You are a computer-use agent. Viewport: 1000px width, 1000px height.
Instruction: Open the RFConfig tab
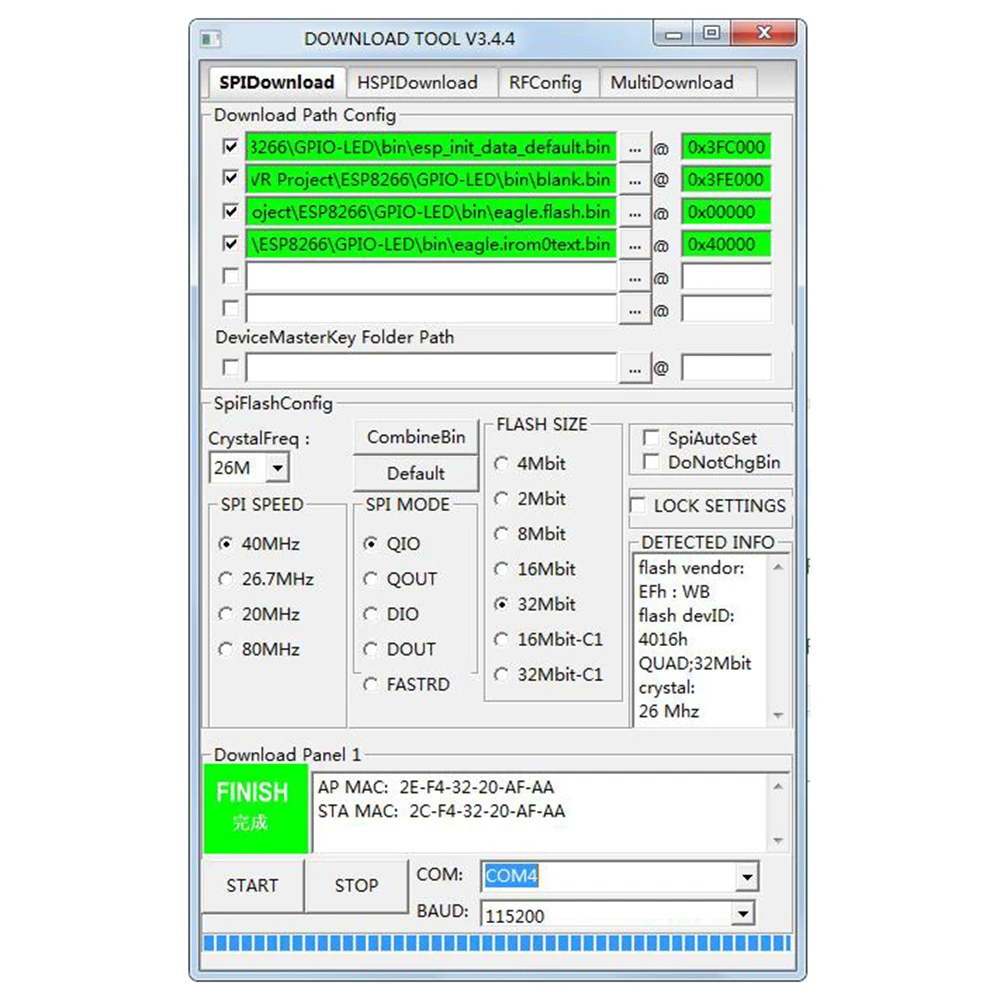[545, 83]
